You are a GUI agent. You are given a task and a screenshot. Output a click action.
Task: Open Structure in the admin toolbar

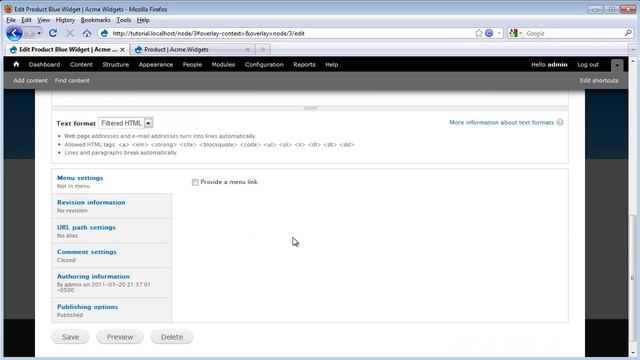(x=116, y=64)
